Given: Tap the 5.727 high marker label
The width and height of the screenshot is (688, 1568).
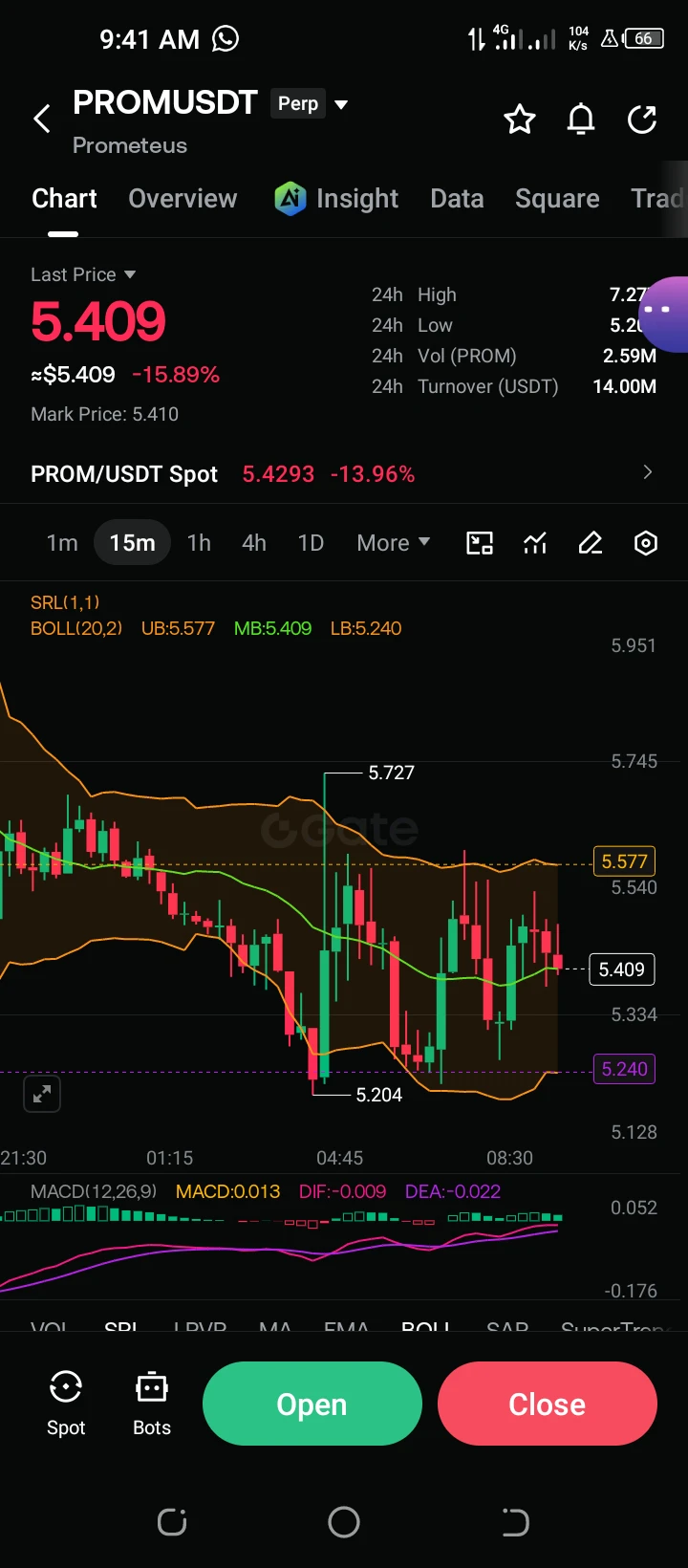Looking at the screenshot, I should click(x=392, y=773).
